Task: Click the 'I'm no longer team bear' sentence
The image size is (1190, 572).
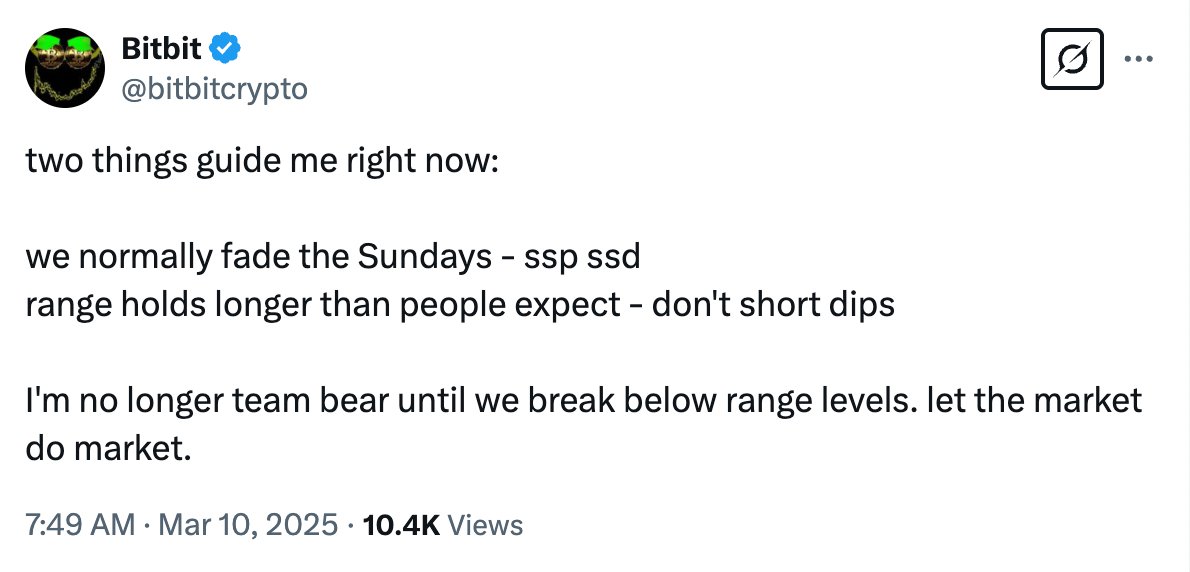Action: [x=208, y=400]
